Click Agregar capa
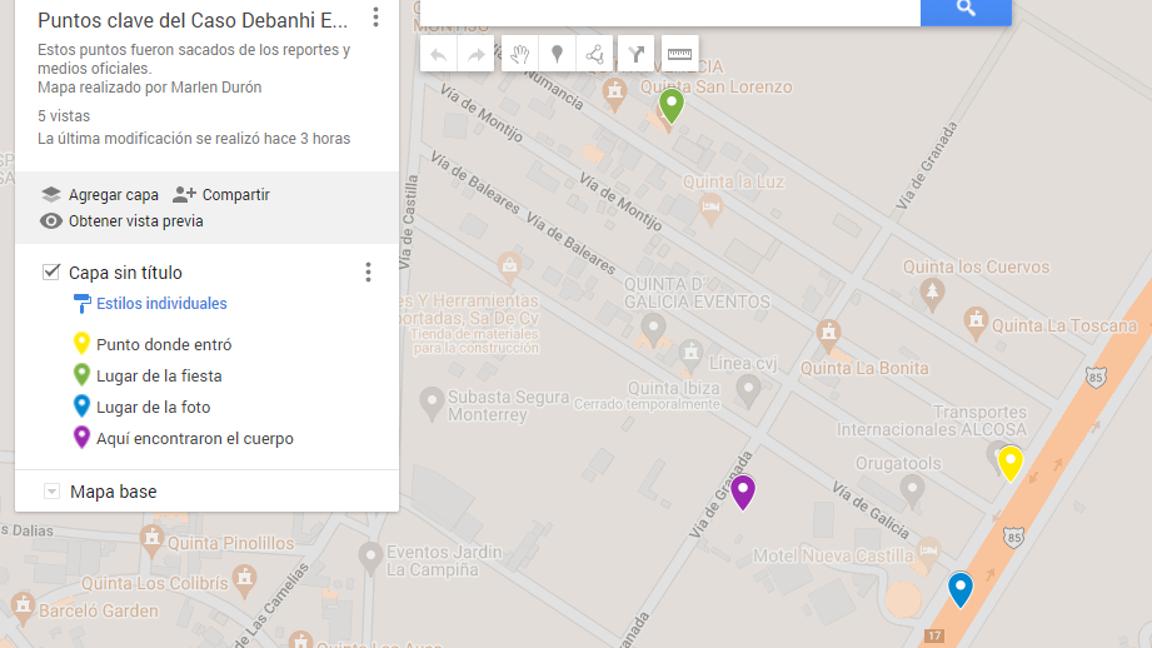1152x648 pixels. click(x=100, y=195)
